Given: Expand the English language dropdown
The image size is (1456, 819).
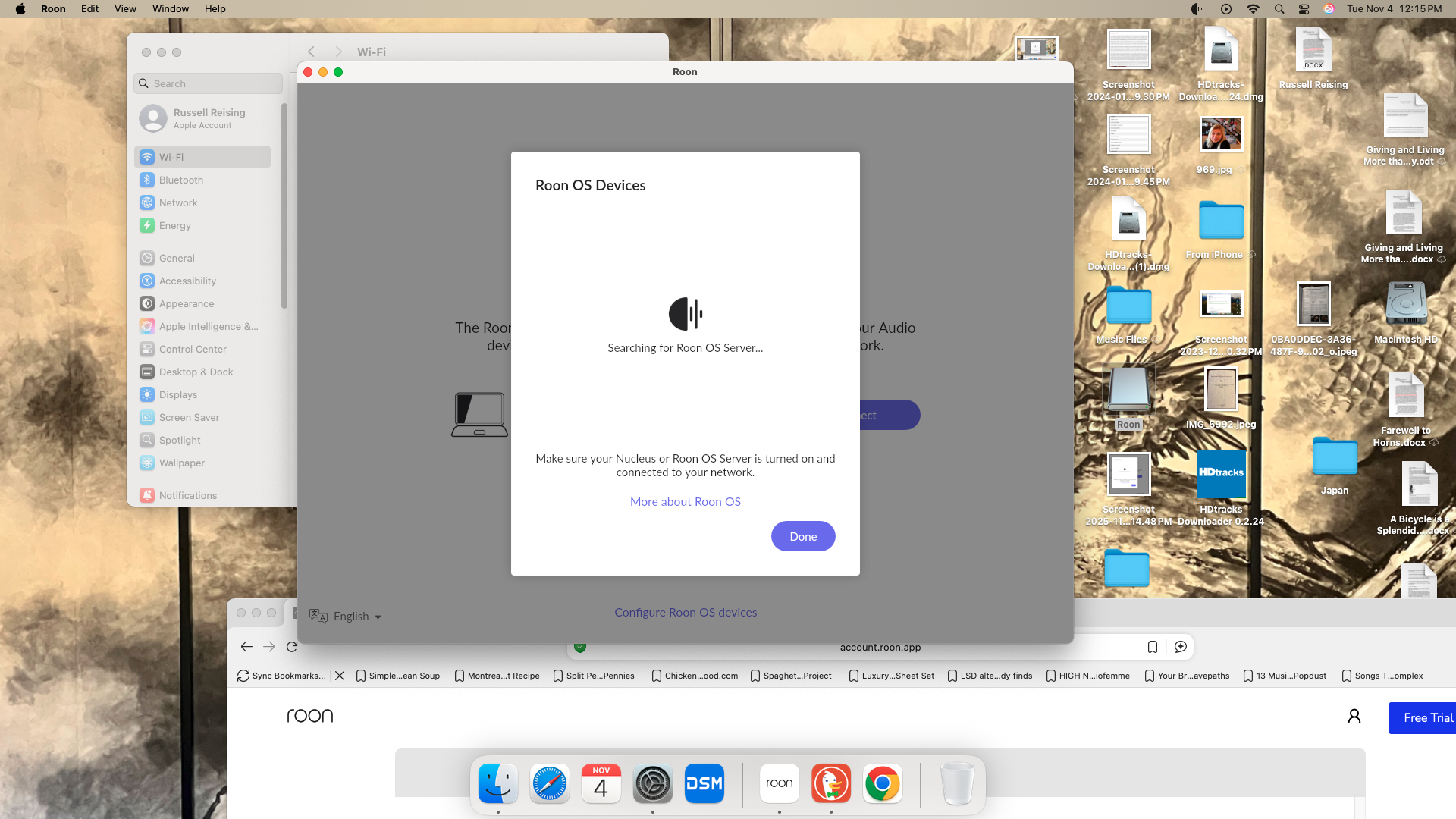Looking at the screenshot, I should [x=356, y=617].
